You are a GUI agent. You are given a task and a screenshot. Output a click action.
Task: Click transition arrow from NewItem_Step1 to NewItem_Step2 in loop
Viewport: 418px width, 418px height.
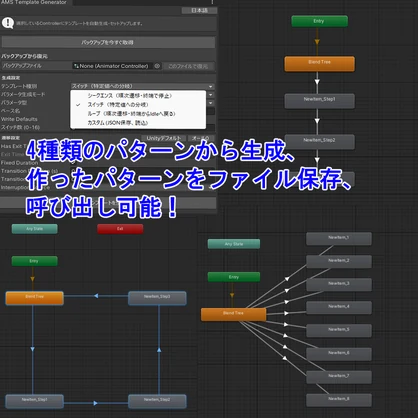(96, 403)
